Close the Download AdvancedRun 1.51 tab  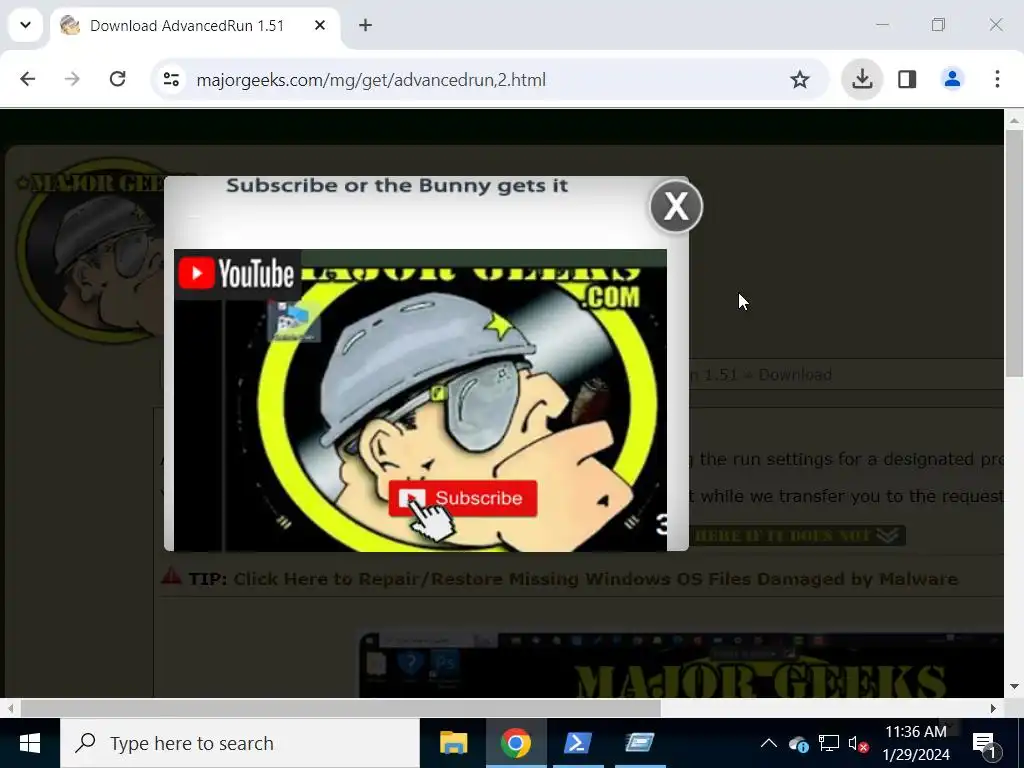pyautogui.click(x=320, y=25)
